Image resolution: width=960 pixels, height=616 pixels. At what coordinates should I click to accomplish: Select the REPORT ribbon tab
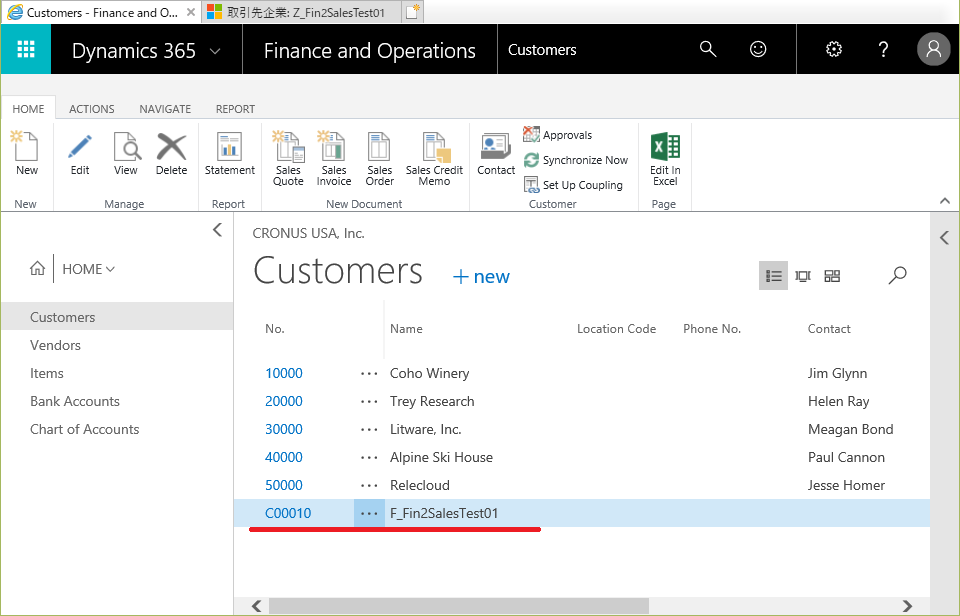click(x=235, y=109)
